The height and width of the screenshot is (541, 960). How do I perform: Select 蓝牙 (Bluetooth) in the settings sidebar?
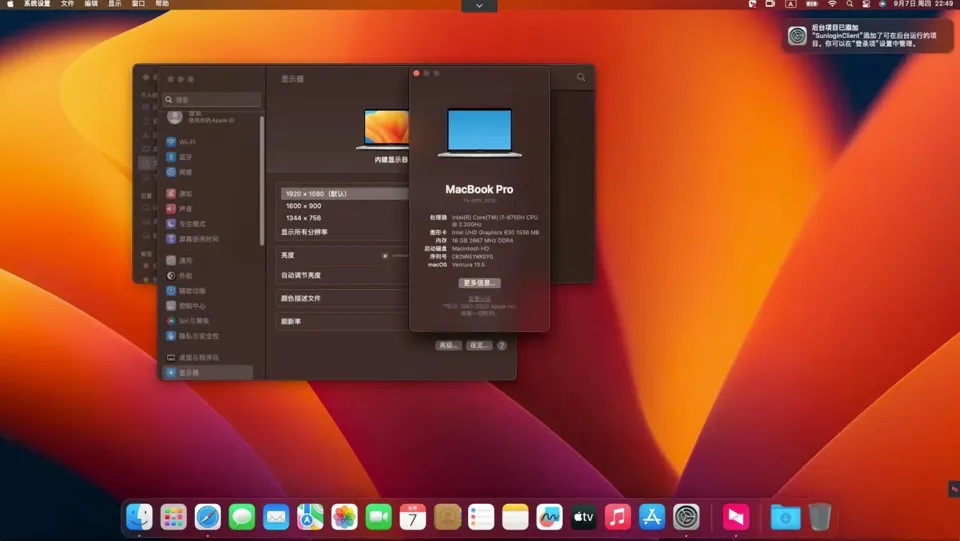(185, 157)
